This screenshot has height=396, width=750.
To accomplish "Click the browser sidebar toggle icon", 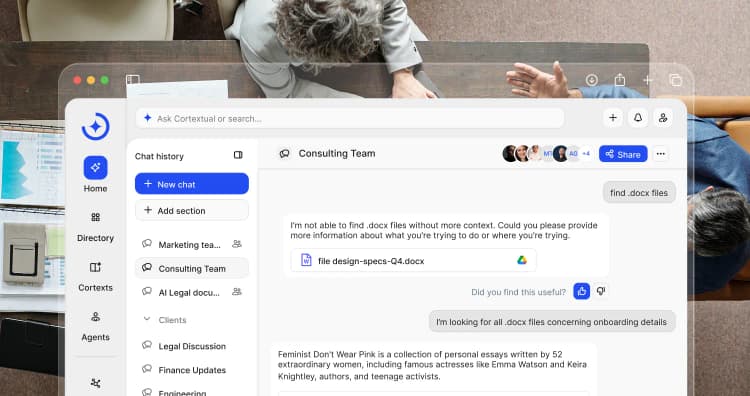I will [133, 79].
